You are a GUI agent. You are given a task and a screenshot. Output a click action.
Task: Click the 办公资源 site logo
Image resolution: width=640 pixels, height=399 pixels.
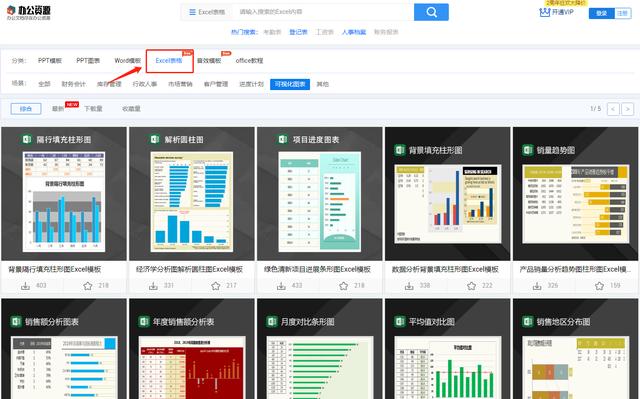pos(29,12)
